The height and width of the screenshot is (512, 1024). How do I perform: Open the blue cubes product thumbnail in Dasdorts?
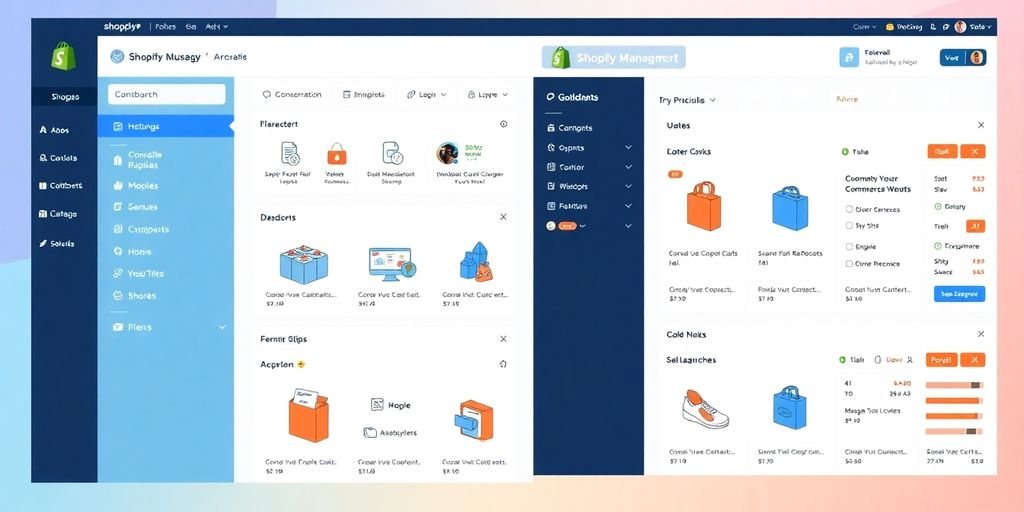[304, 264]
